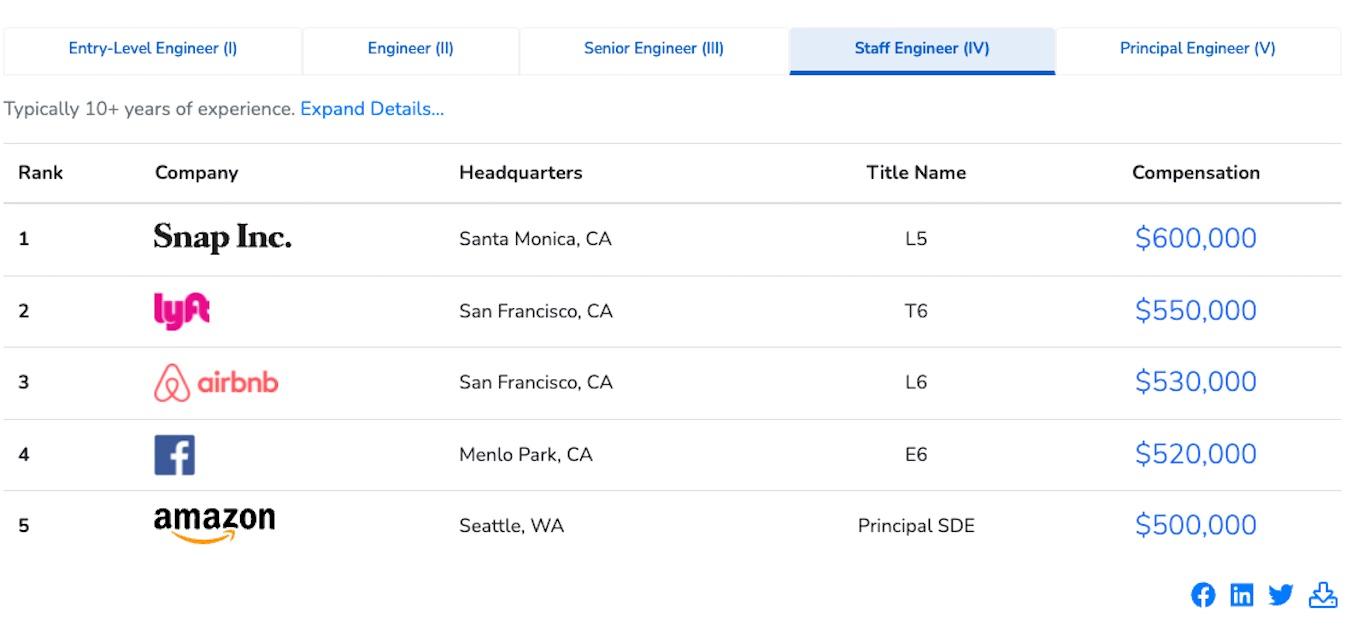Click the Facebook company logo

(174, 455)
